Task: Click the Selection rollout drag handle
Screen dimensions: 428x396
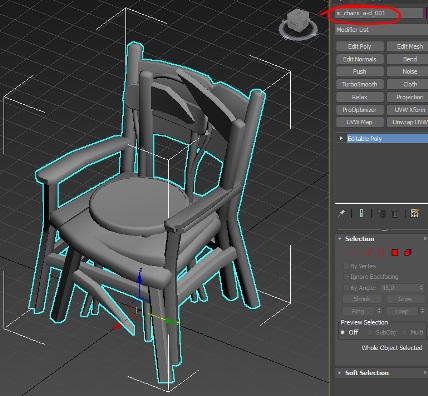Action: (425, 239)
